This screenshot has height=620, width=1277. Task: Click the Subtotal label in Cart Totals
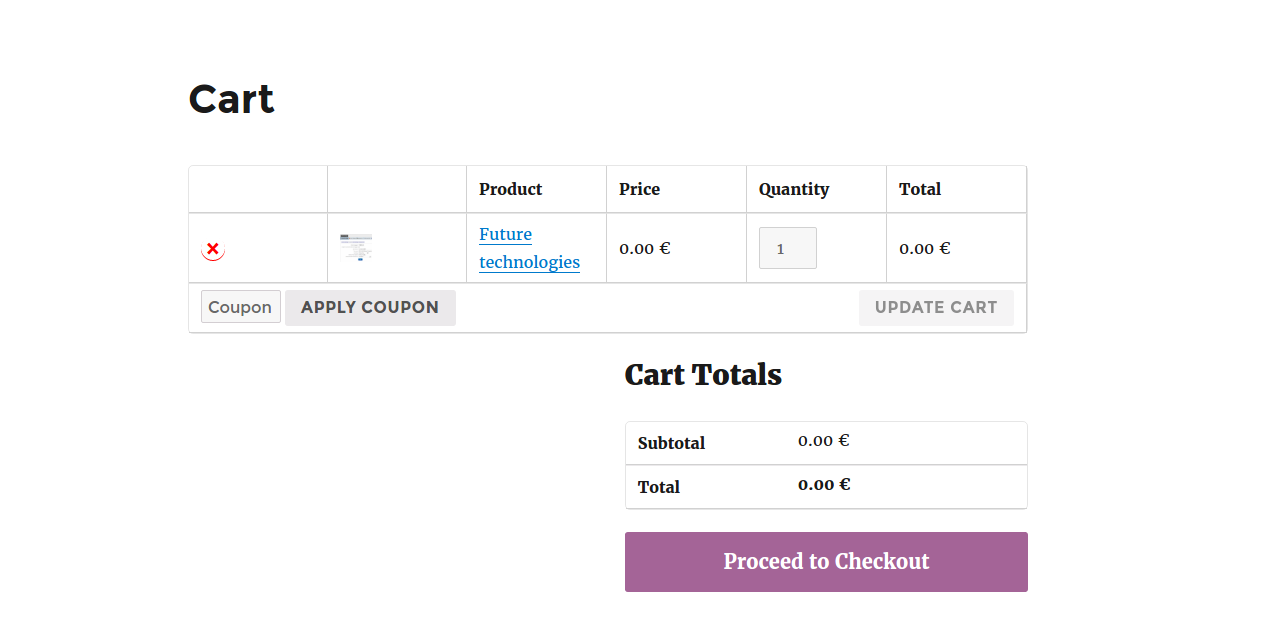click(x=671, y=443)
